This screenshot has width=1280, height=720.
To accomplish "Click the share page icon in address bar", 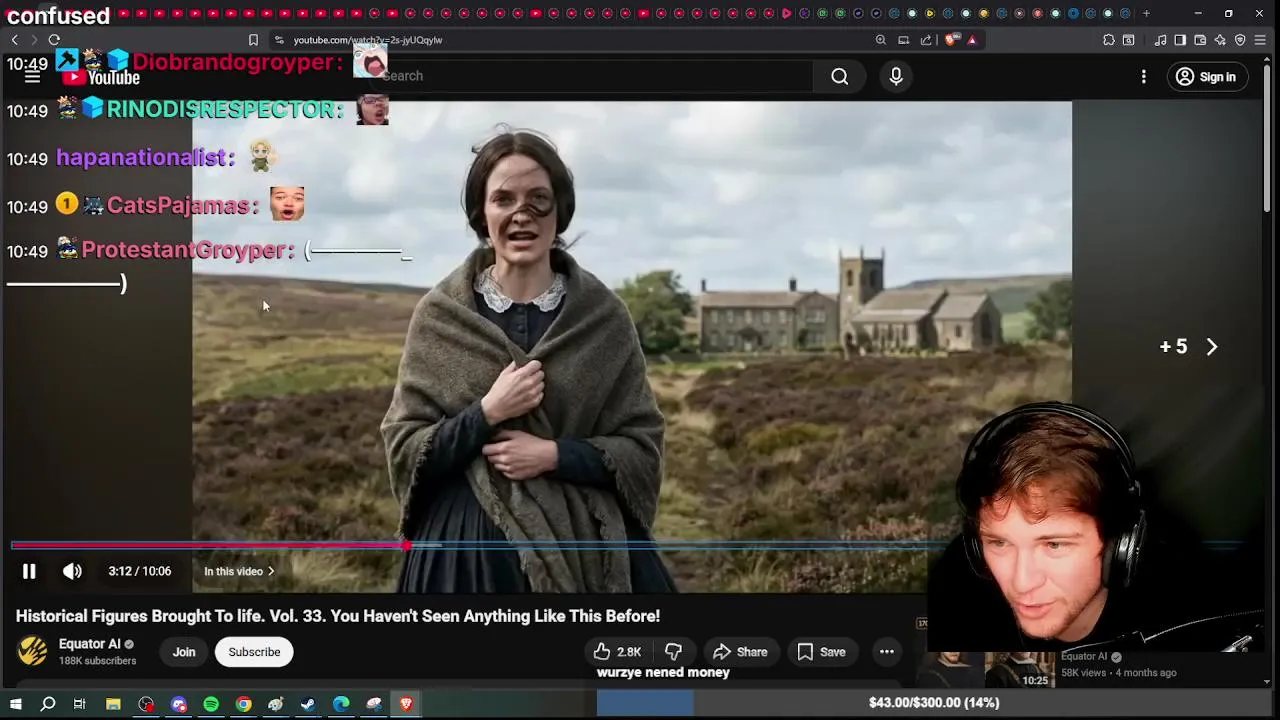I will pos(926,40).
